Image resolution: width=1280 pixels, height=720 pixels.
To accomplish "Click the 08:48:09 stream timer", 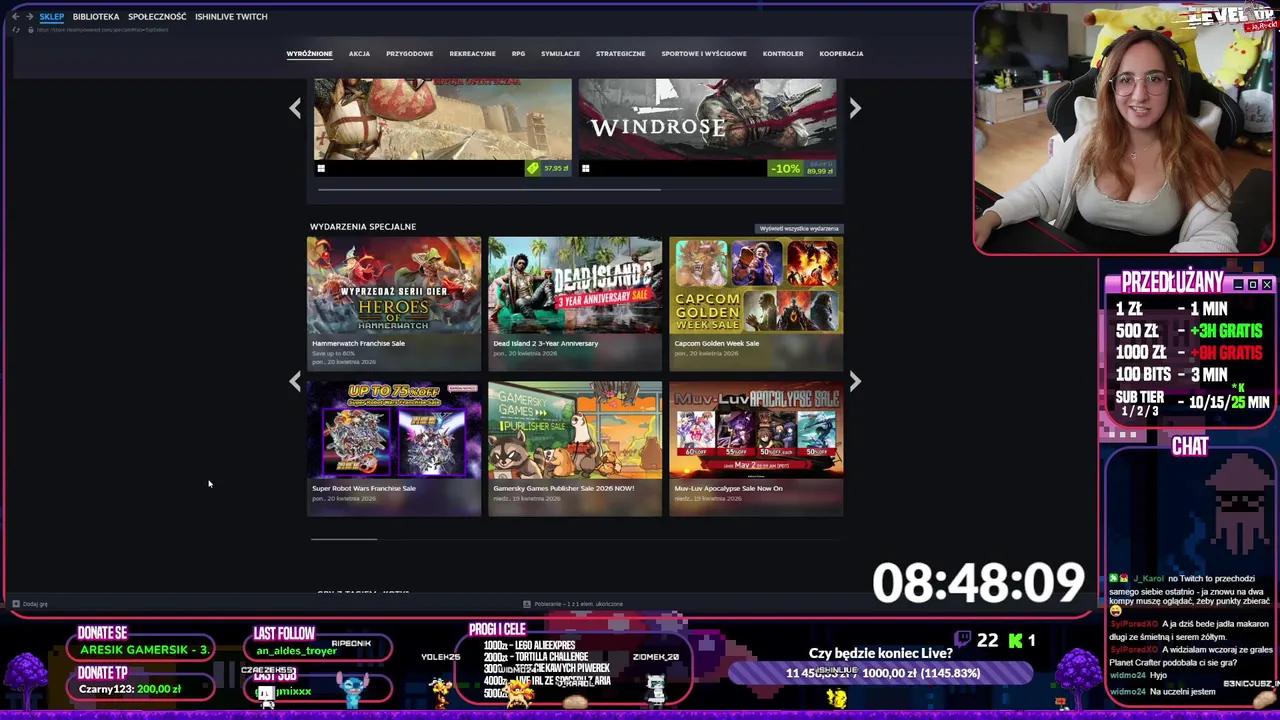I will click(978, 582).
